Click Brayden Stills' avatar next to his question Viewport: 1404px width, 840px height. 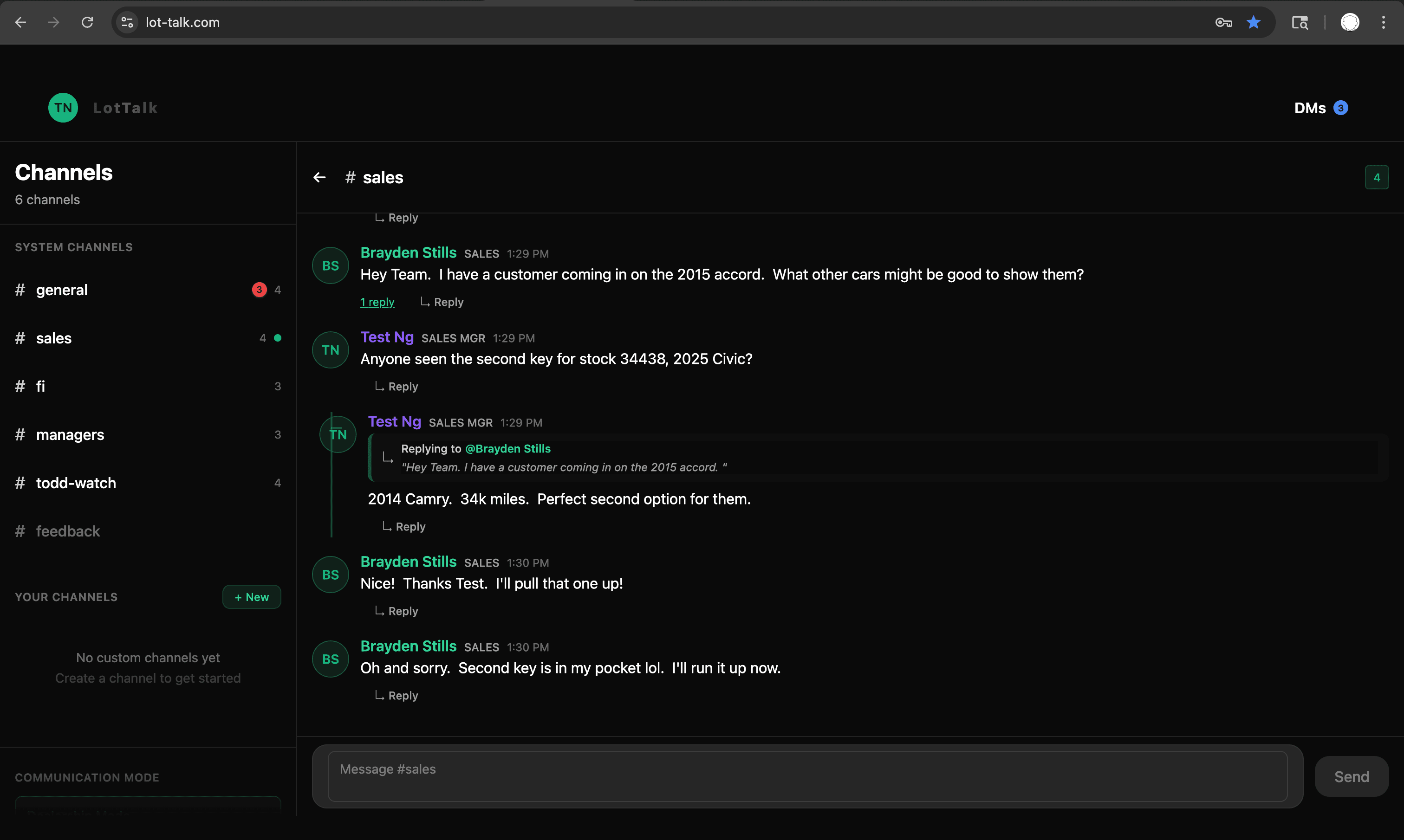(330, 265)
